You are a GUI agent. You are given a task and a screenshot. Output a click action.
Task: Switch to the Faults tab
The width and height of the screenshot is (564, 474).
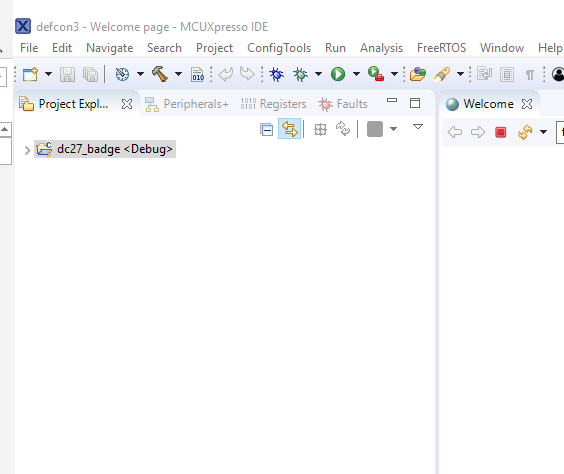(x=343, y=104)
